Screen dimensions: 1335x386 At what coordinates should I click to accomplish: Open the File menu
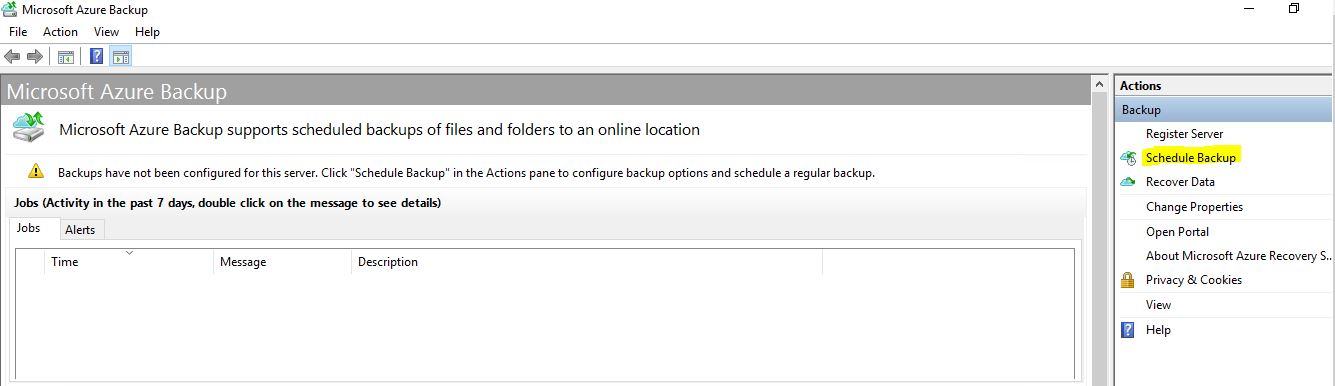[18, 32]
